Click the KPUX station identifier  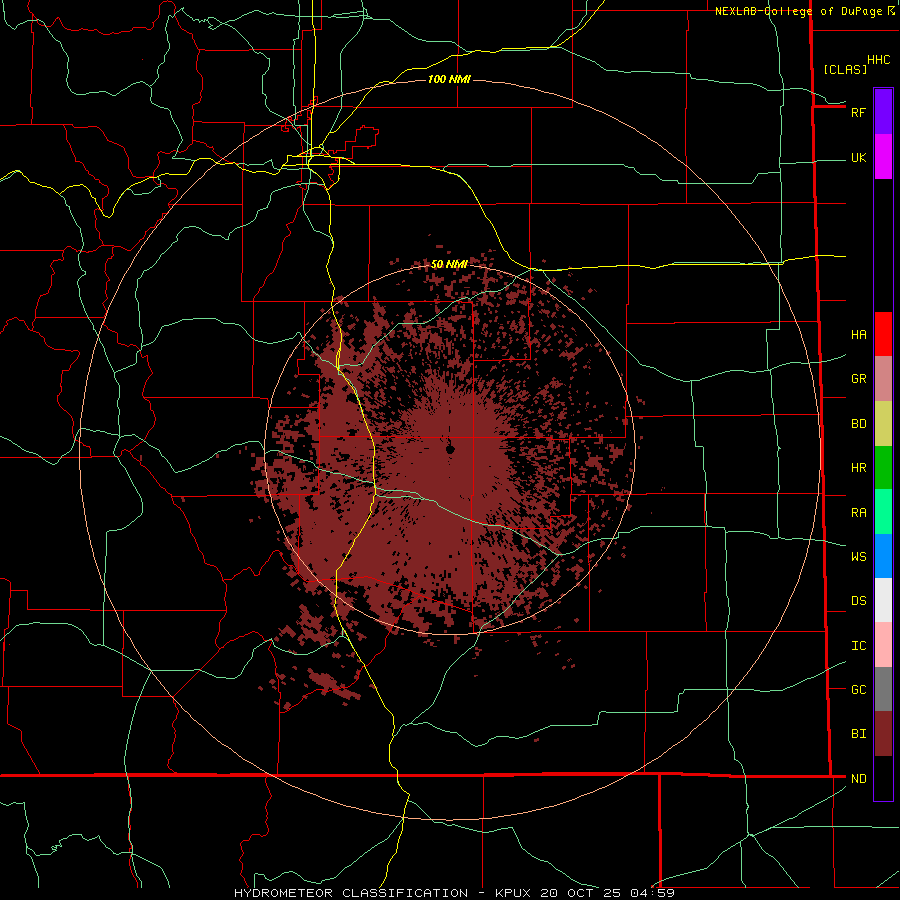[x=513, y=893]
